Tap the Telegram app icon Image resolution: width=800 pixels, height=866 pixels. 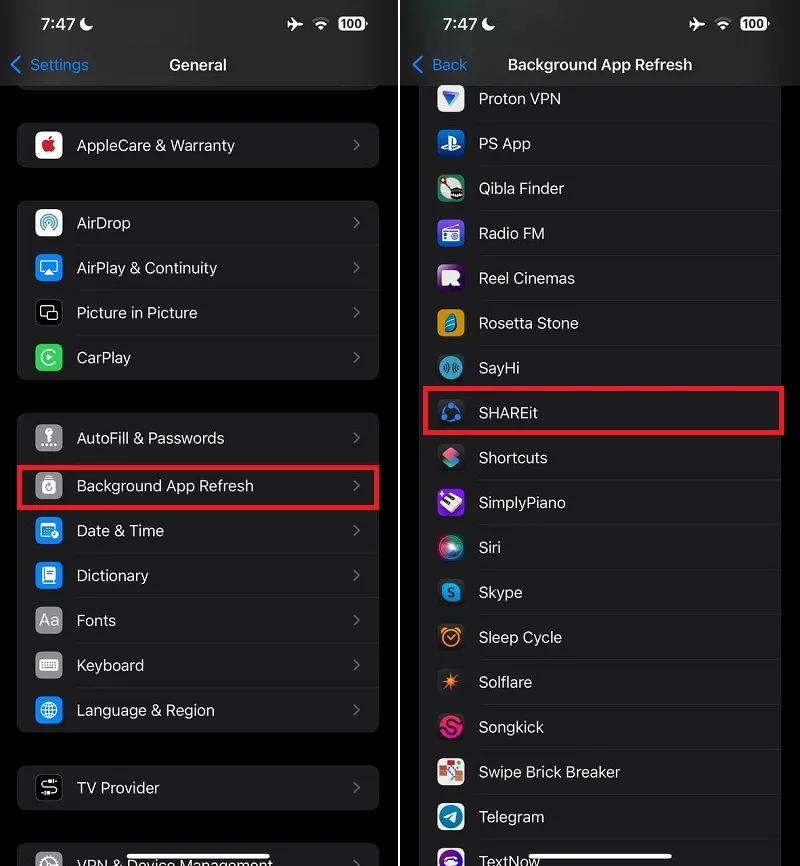(451, 816)
